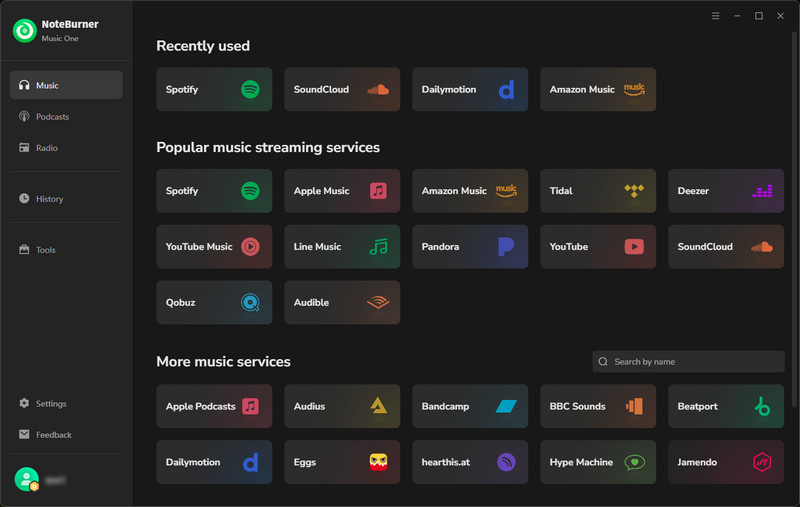Open the hearthis.at service card

[470, 462]
